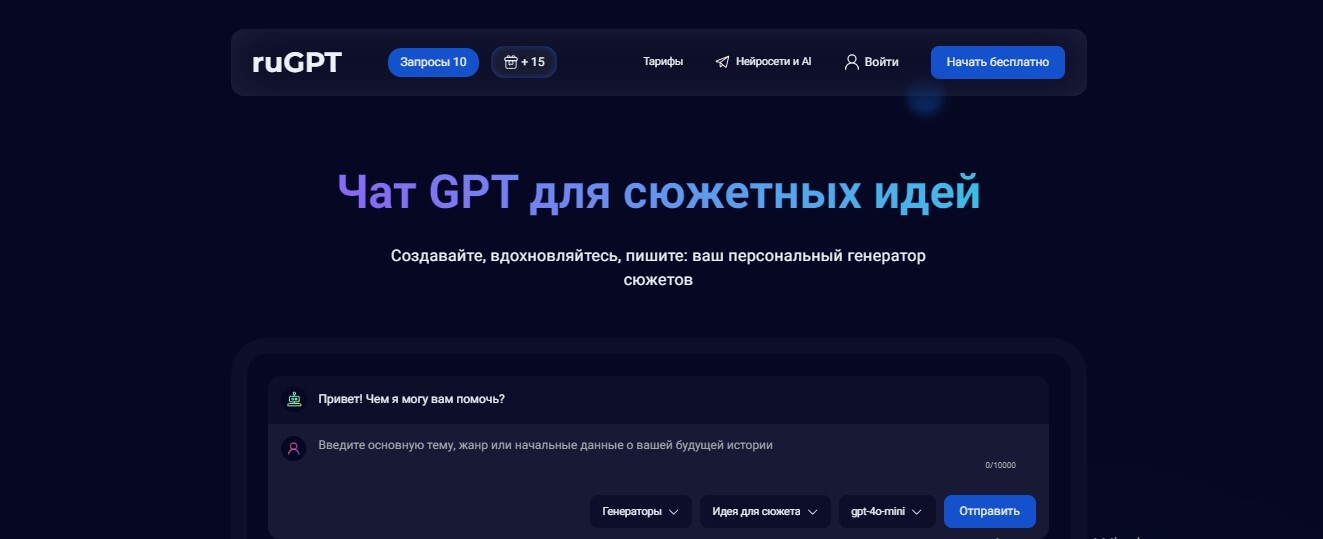1323x539 pixels.
Task: Choose model in gpt-4o-mini dropdown
Action: (x=887, y=511)
